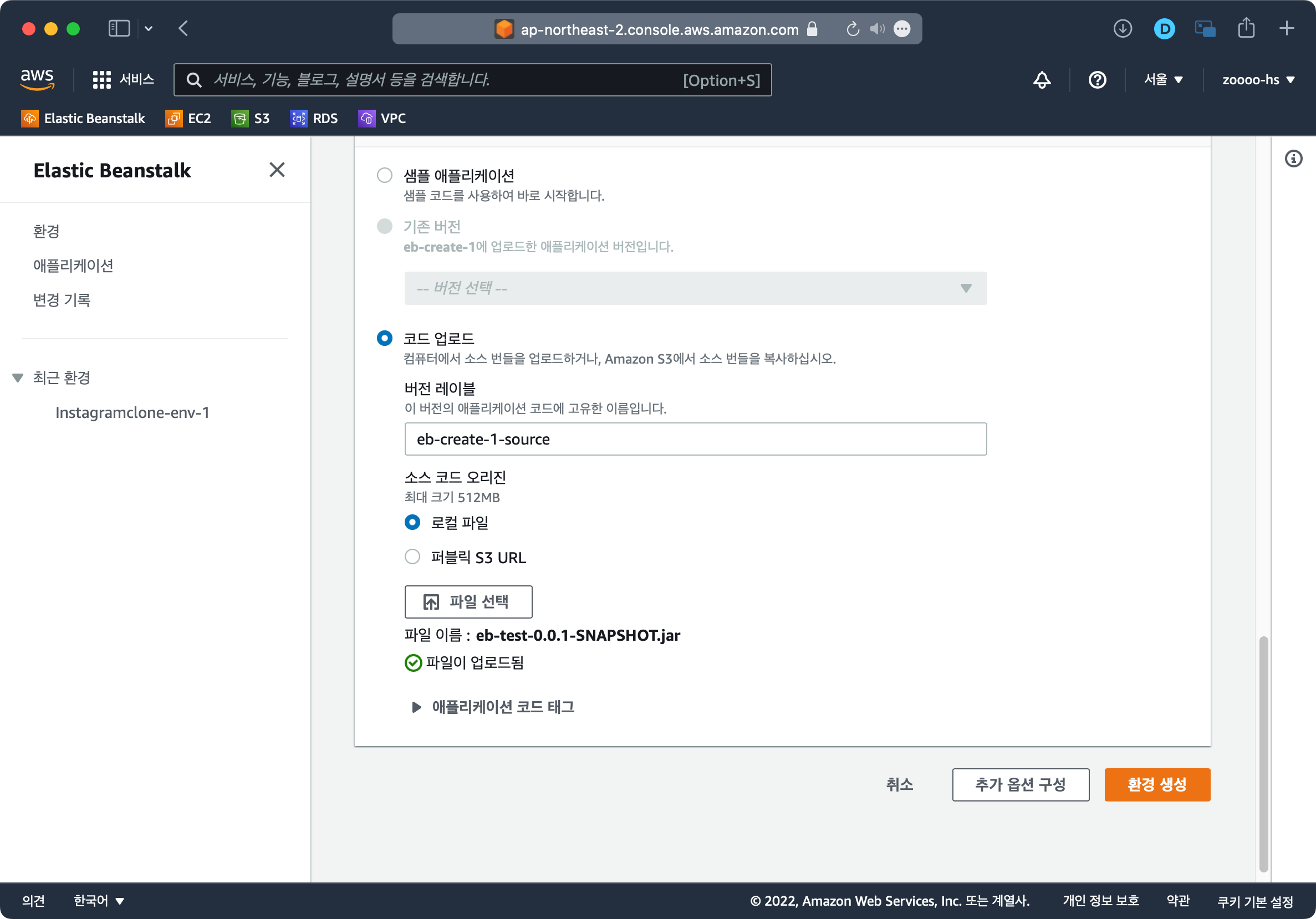
Task: Open the 한국어 language dropdown
Action: (x=99, y=900)
